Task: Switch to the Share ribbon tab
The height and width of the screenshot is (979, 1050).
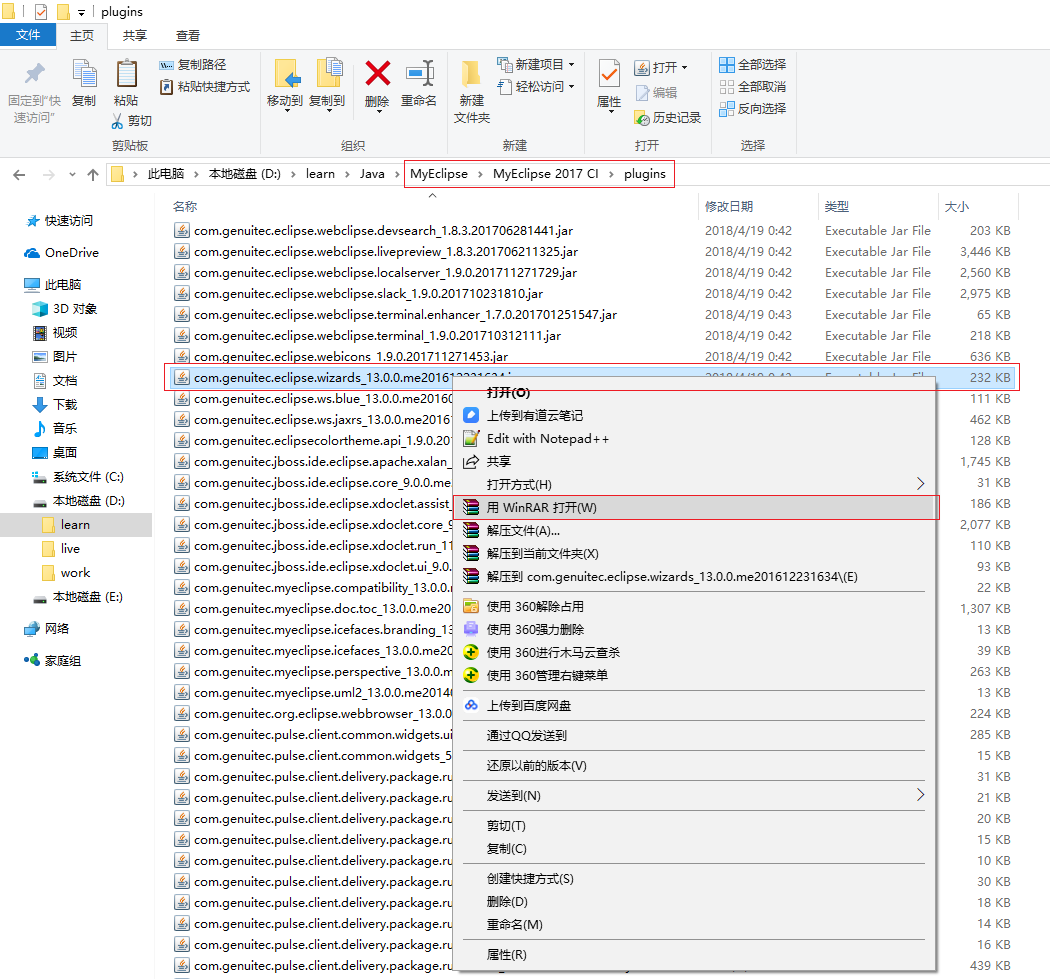Action: pyautogui.click(x=135, y=35)
